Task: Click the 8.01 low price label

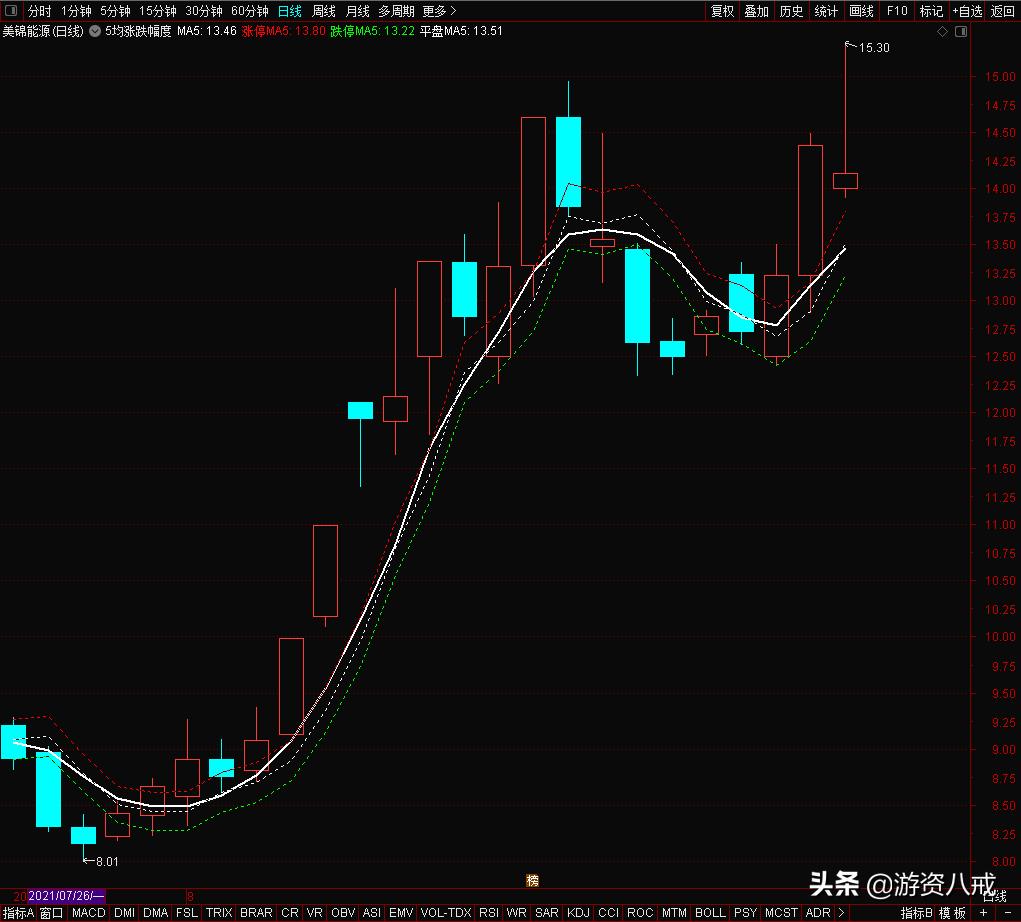Action: pyautogui.click(x=107, y=861)
